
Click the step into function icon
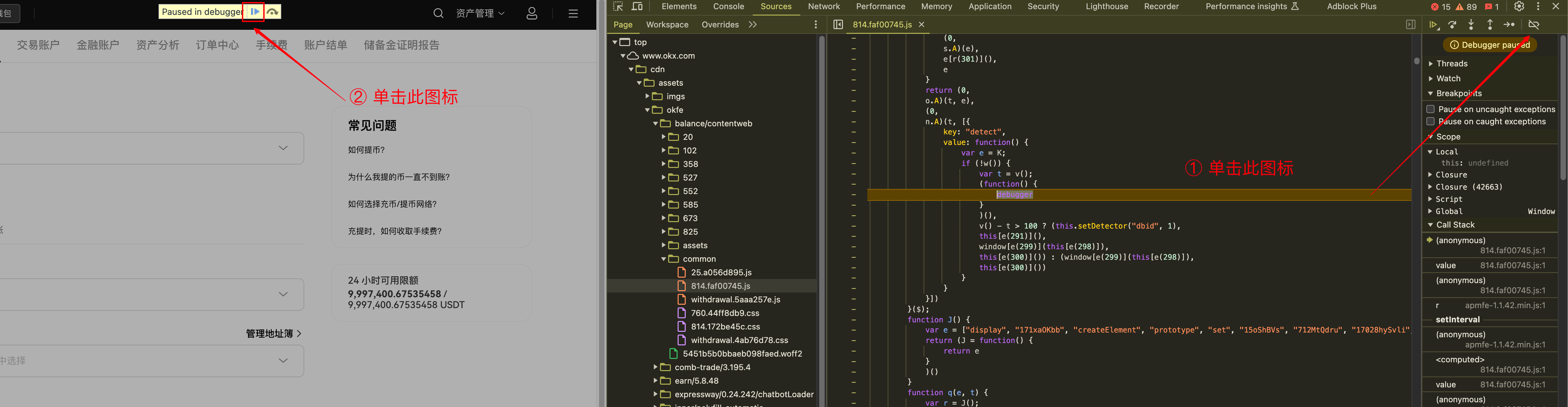pyautogui.click(x=1471, y=25)
